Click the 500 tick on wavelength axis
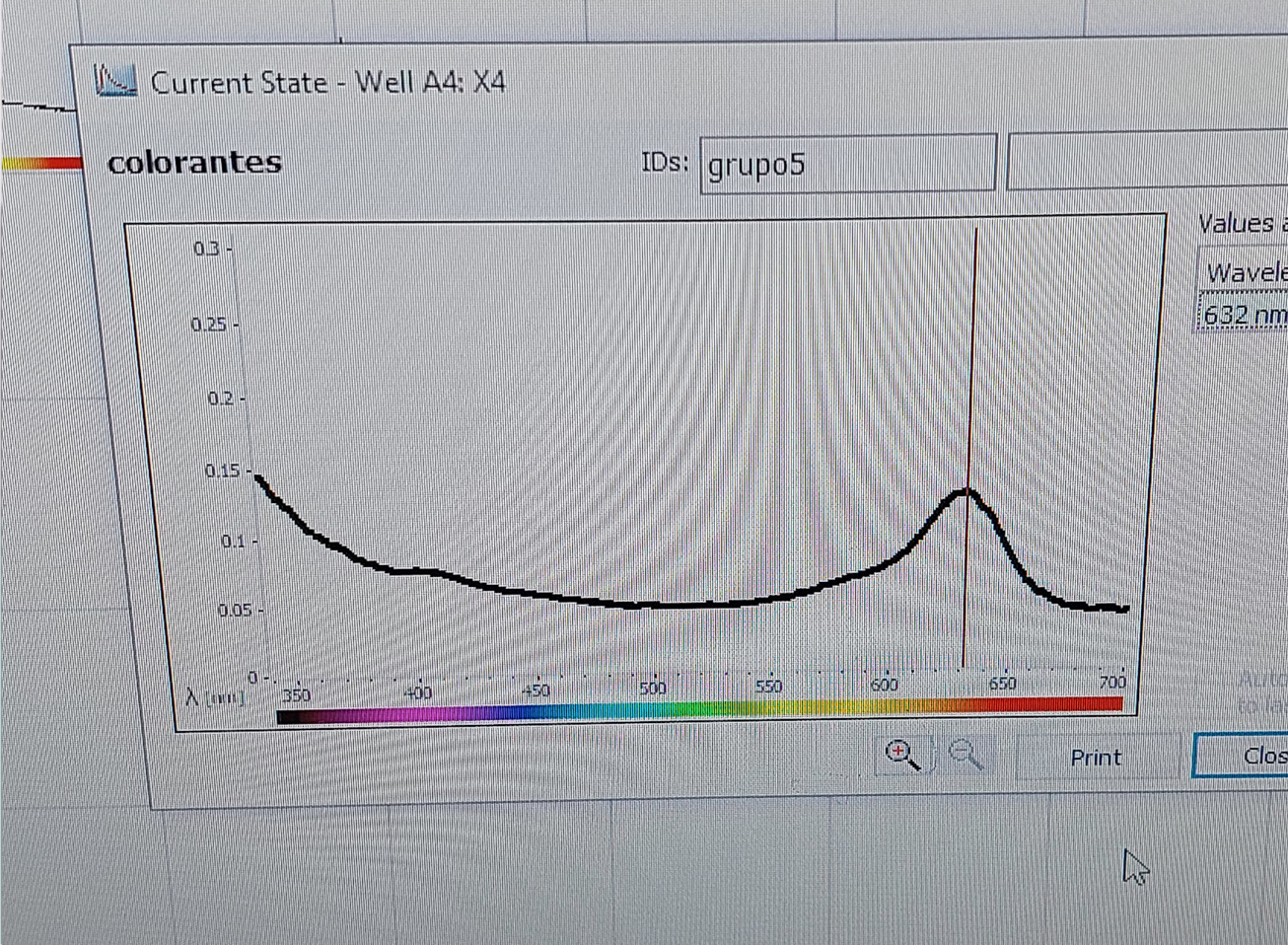This screenshot has height=945, width=1288. (653, 688)
